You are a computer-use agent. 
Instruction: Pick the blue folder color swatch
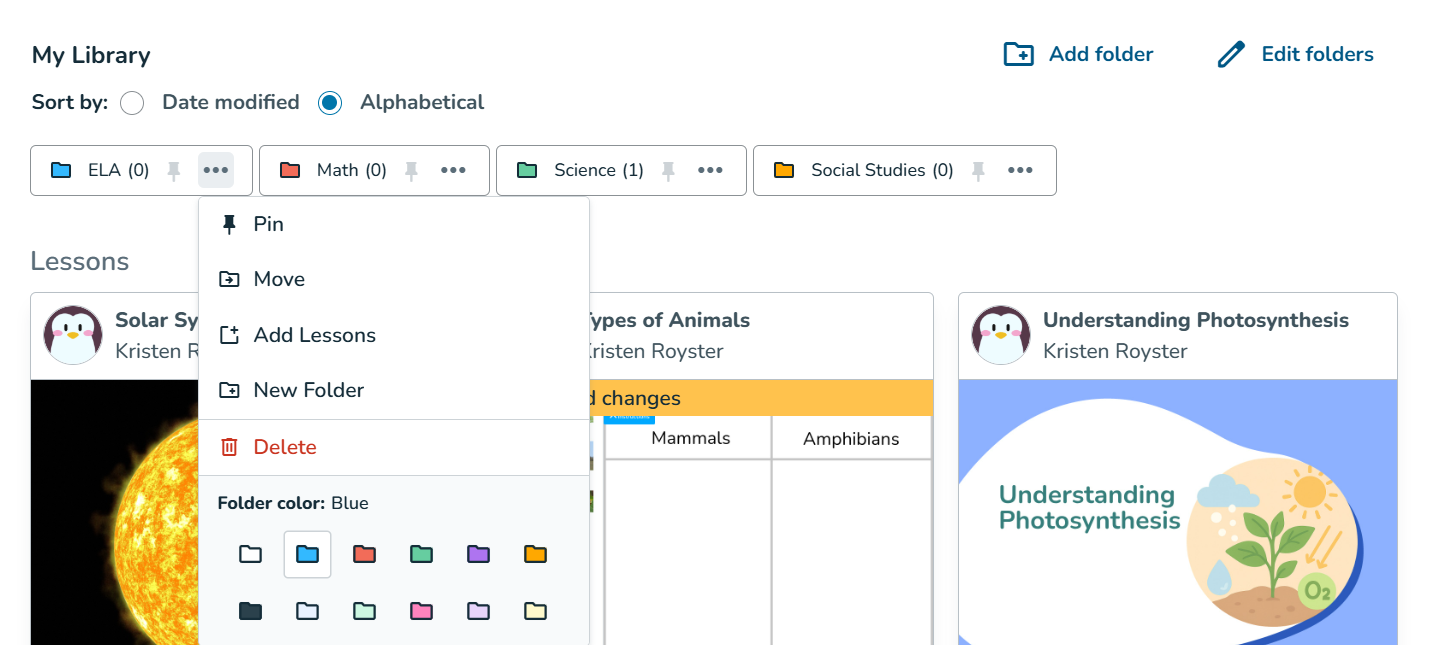coord(307,554)
